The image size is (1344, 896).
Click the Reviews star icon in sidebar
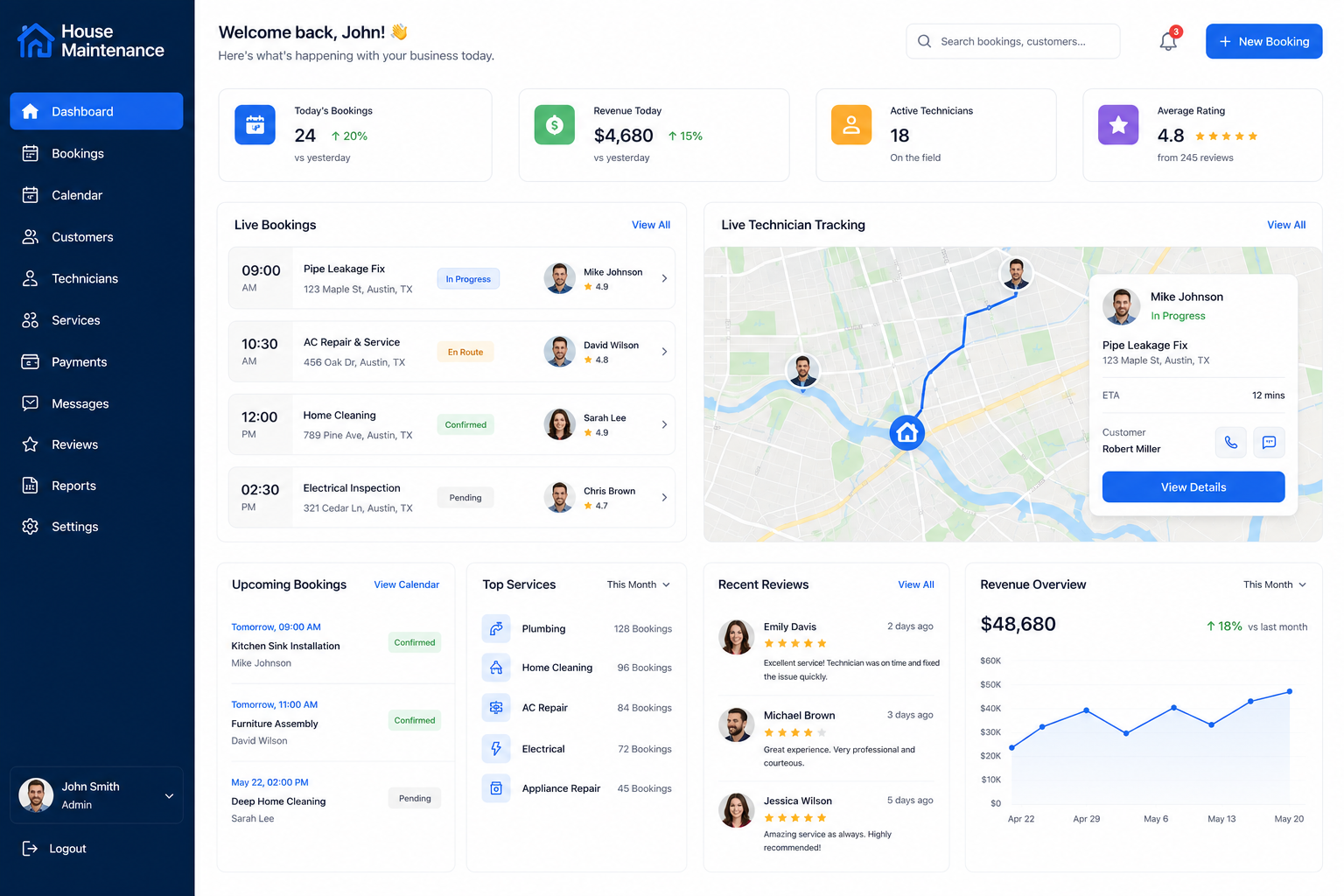click(x=30, y=444)
